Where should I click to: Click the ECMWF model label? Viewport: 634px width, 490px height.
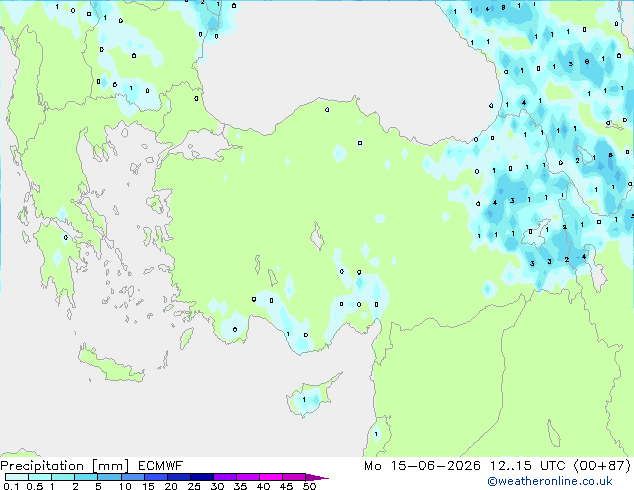161,466
